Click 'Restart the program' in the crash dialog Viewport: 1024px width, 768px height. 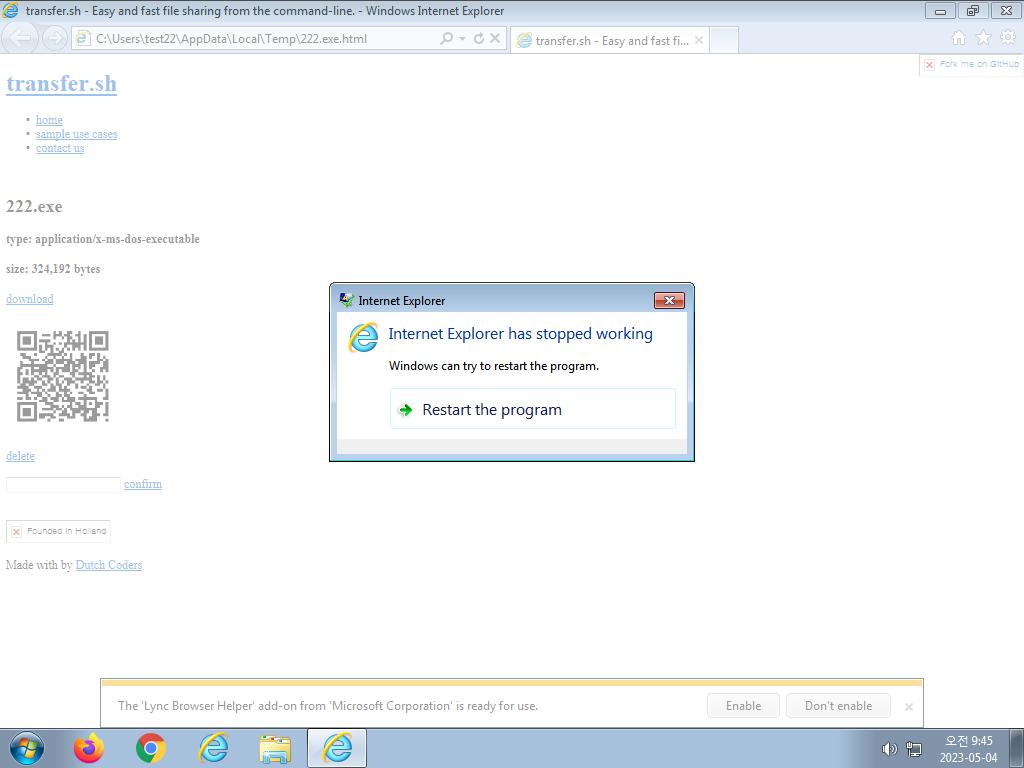coord(532,409)
